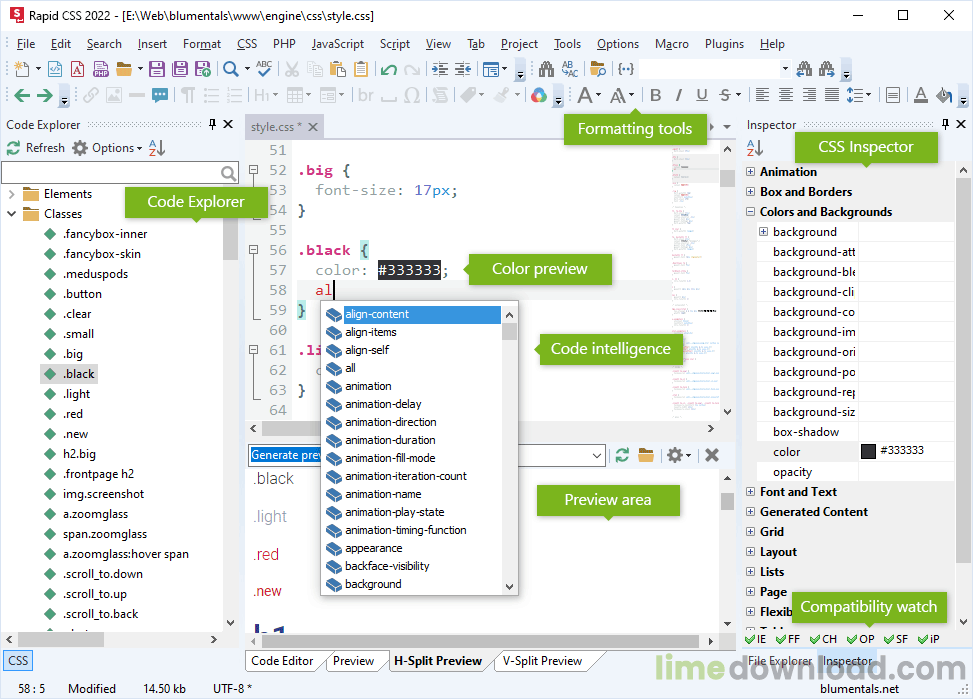Image resolution: width=973 pixels, height=699 pixels.
Task: Open the CSS menu
Action: click(247, 44)
